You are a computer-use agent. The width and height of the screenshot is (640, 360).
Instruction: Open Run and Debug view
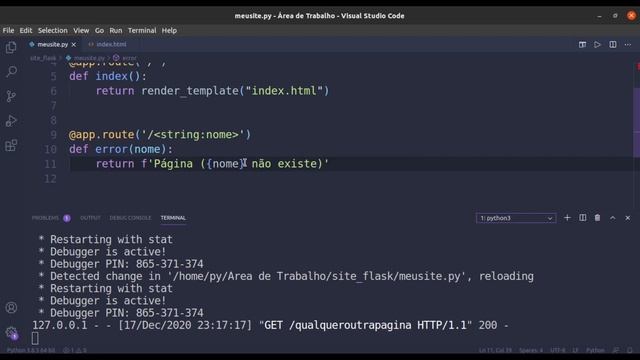(11, 121)
